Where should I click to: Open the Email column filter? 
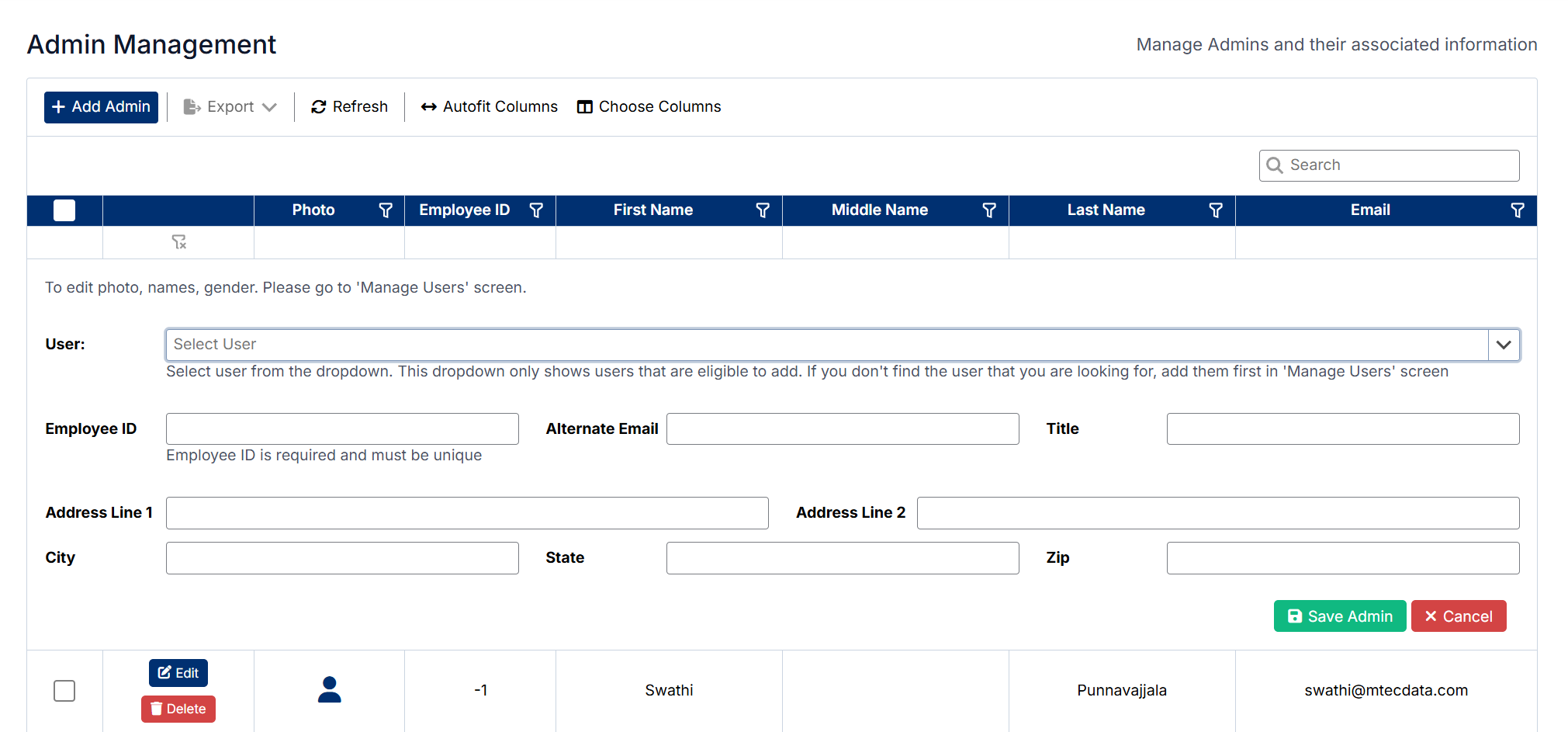[1517, 210]
